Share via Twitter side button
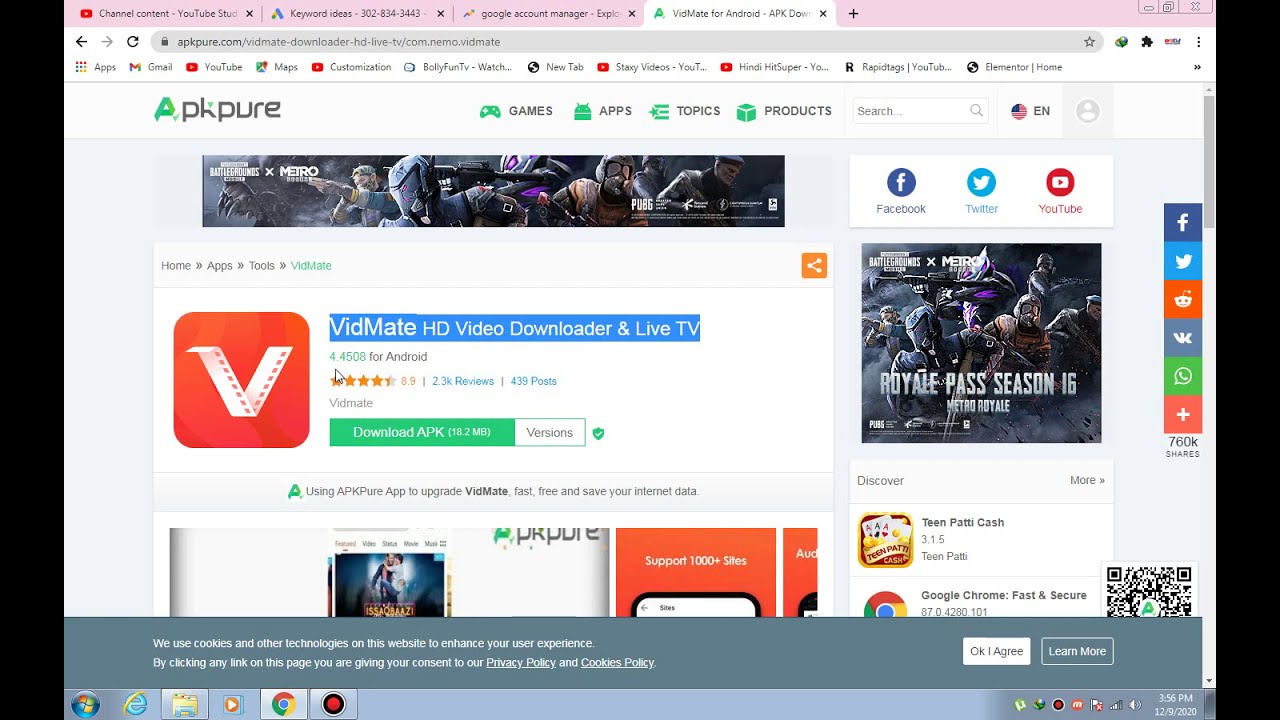 pyautogui.click(x=1183, y=261)
